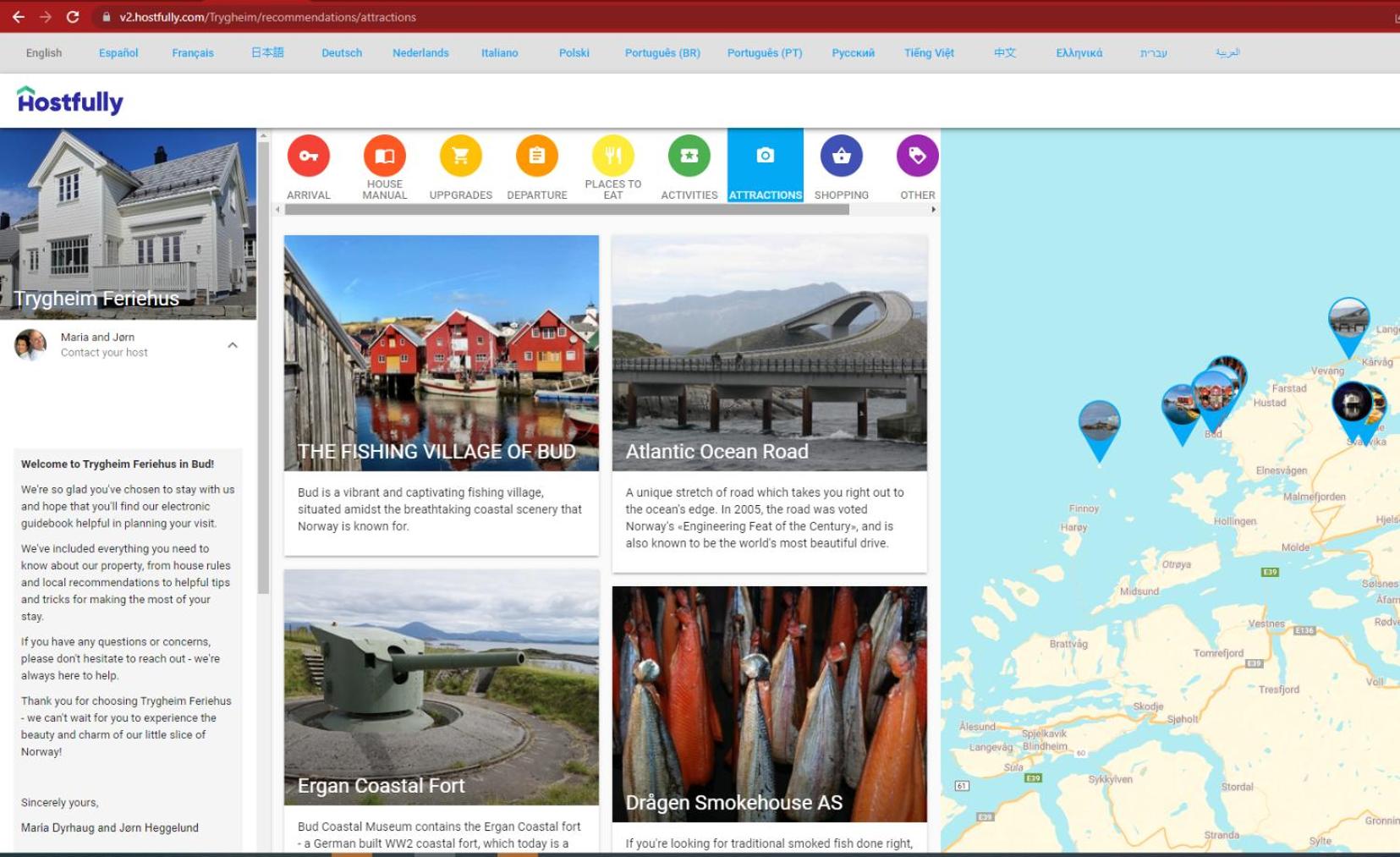Open Places to Eat fork icon
1400x857 pixels.
(x=613, y=157)
